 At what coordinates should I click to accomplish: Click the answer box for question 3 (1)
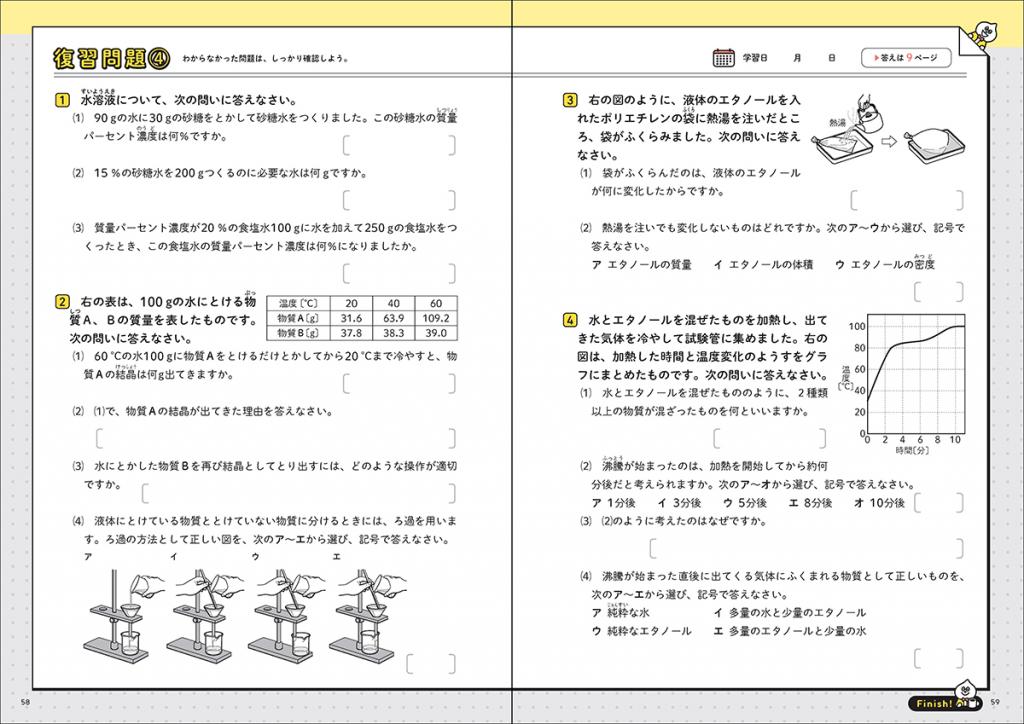click(907, 200)
